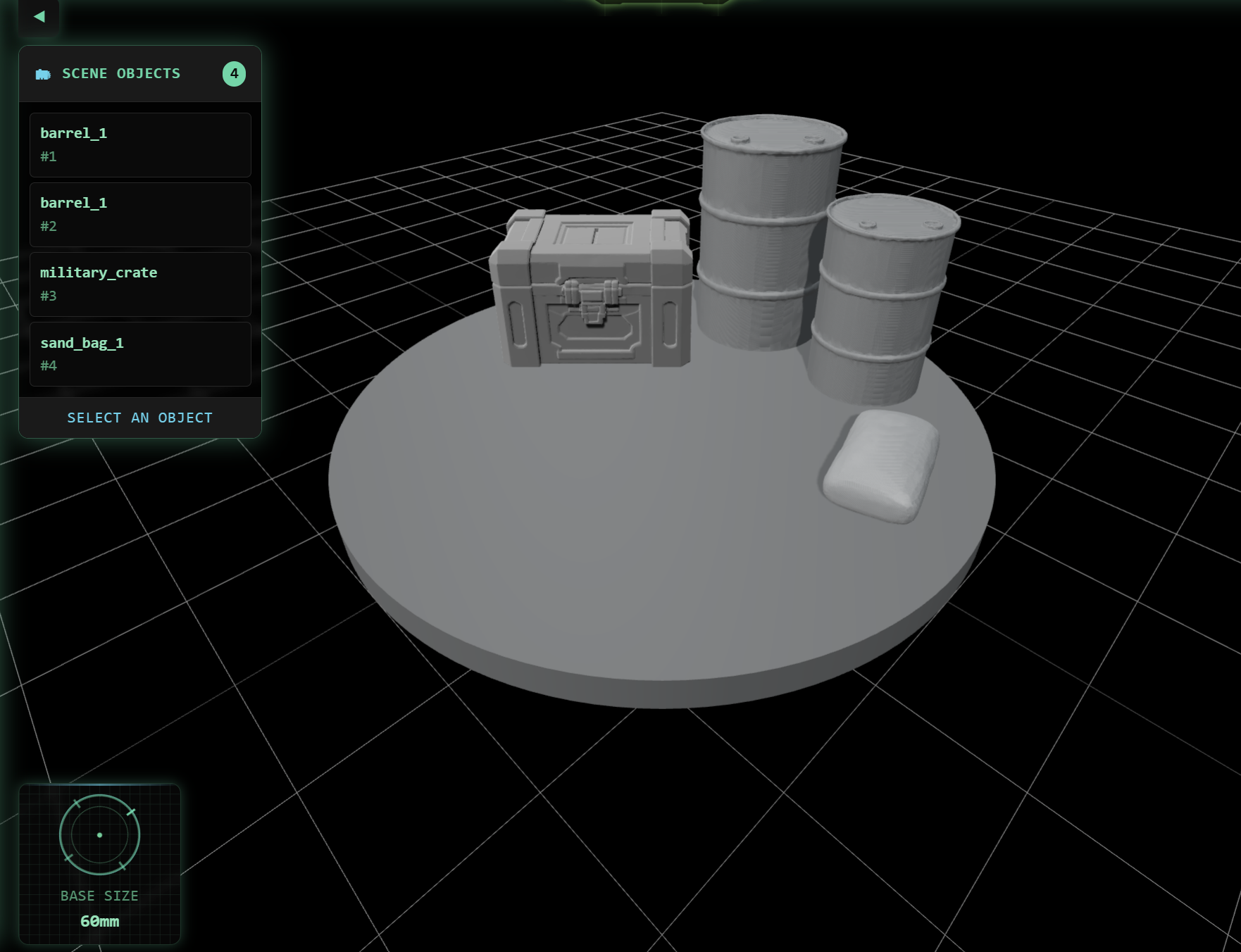Select the barrel_1 #2 entry in the list

click(140, 214)
